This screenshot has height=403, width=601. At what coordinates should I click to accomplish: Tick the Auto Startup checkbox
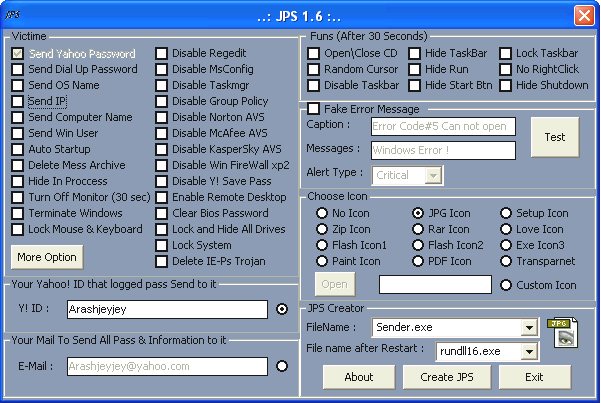pos(18,149)
